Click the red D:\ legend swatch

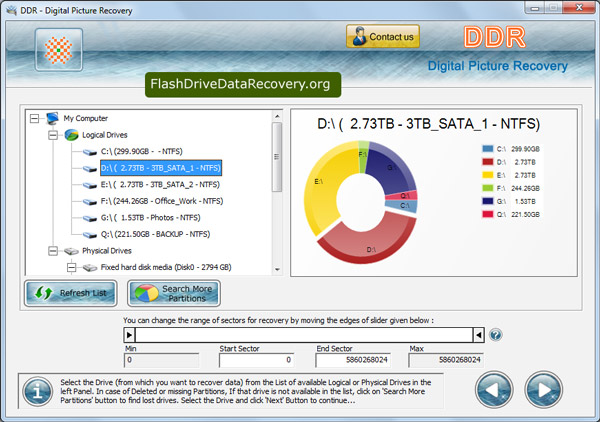(488, 162)
